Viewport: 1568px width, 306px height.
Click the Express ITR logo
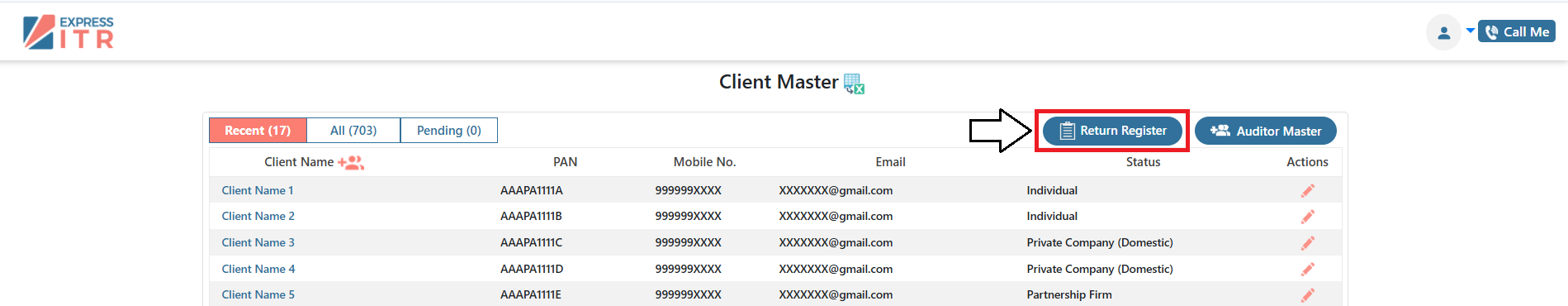[69, 32]
